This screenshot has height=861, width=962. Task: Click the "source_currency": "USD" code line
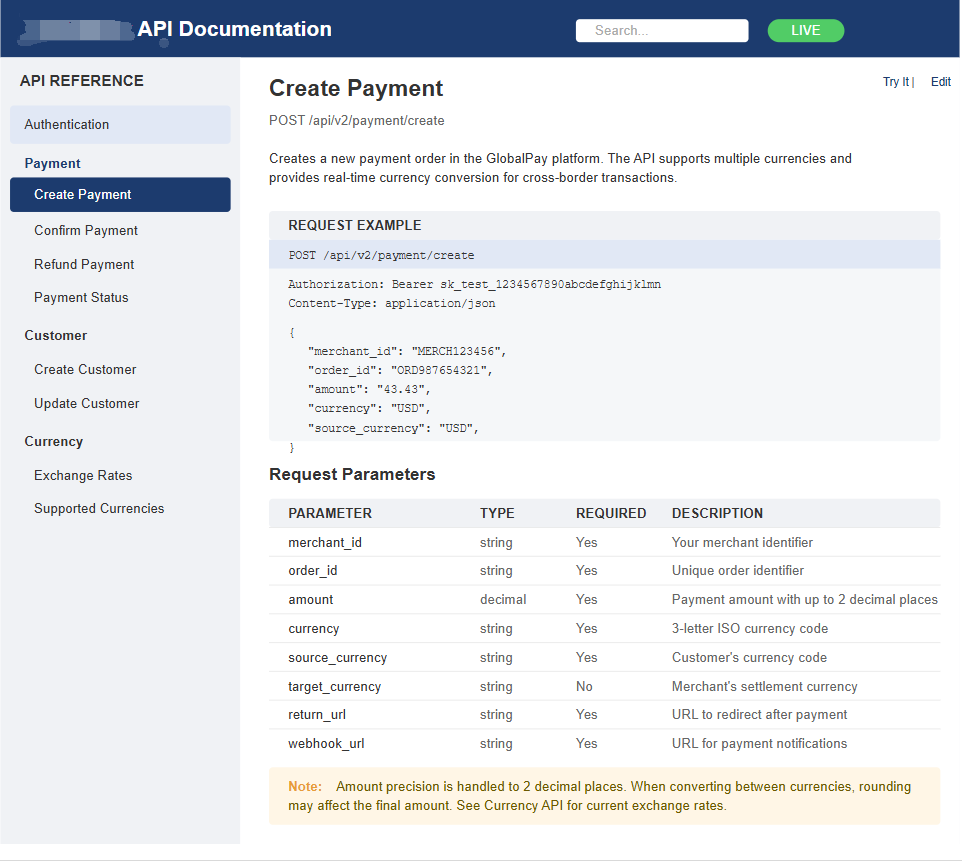pyautogui.click(x=393, y=428)
